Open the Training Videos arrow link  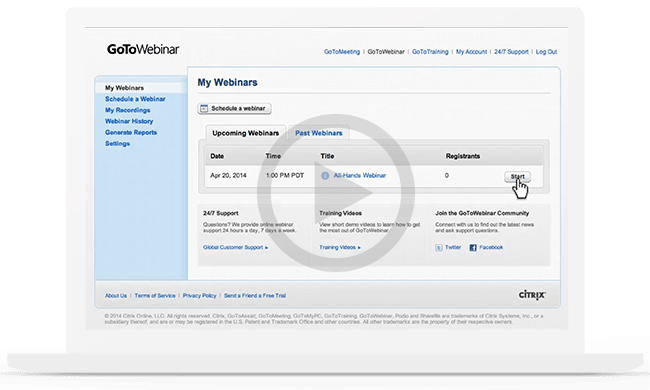click(x=340, y=247)
